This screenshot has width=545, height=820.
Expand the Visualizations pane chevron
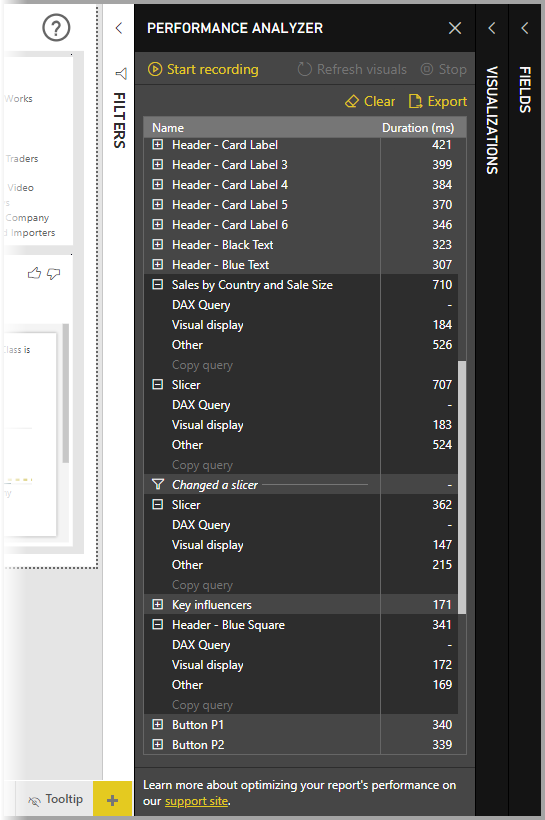(x=492, y=28)
